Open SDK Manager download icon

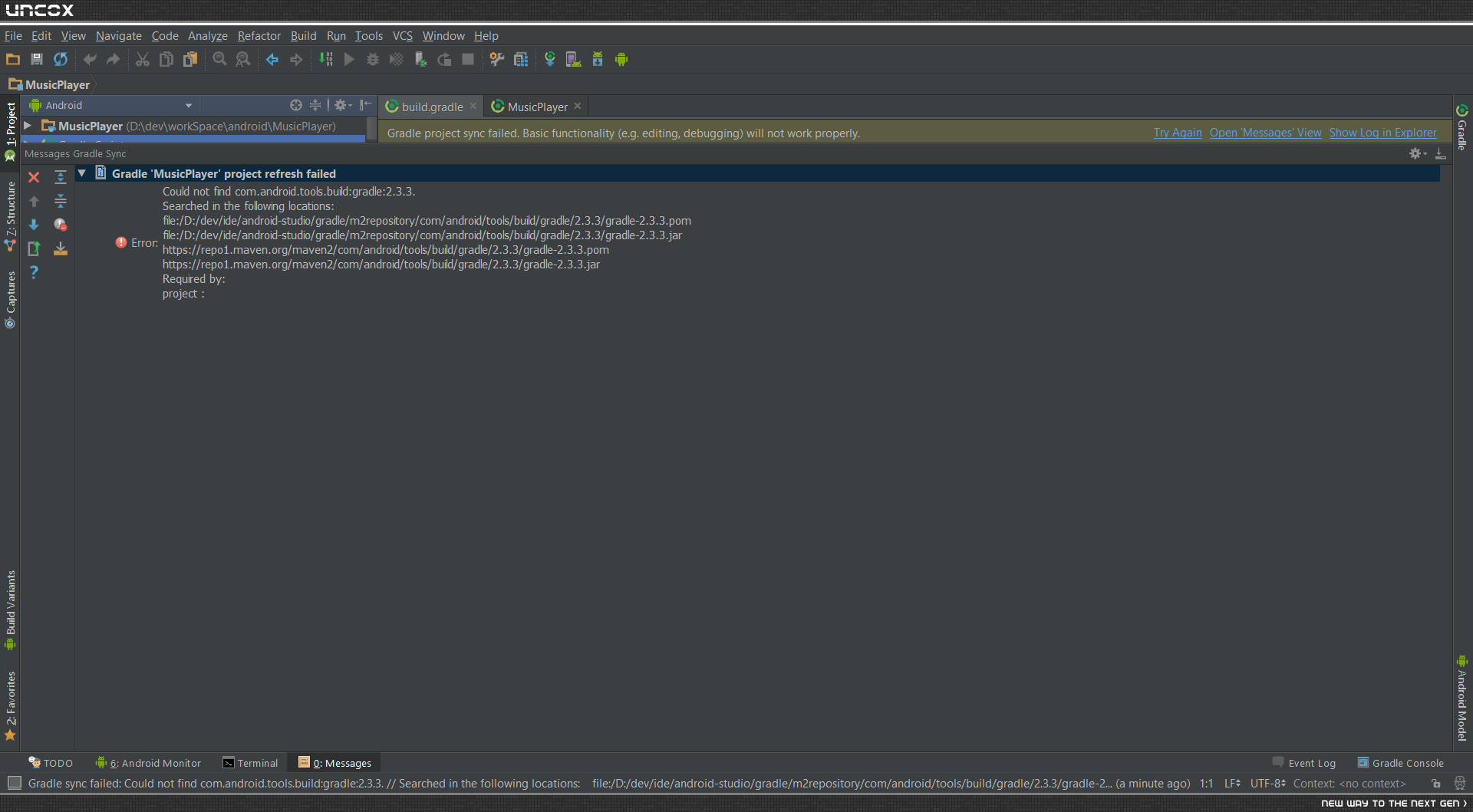tap(598, 59)
